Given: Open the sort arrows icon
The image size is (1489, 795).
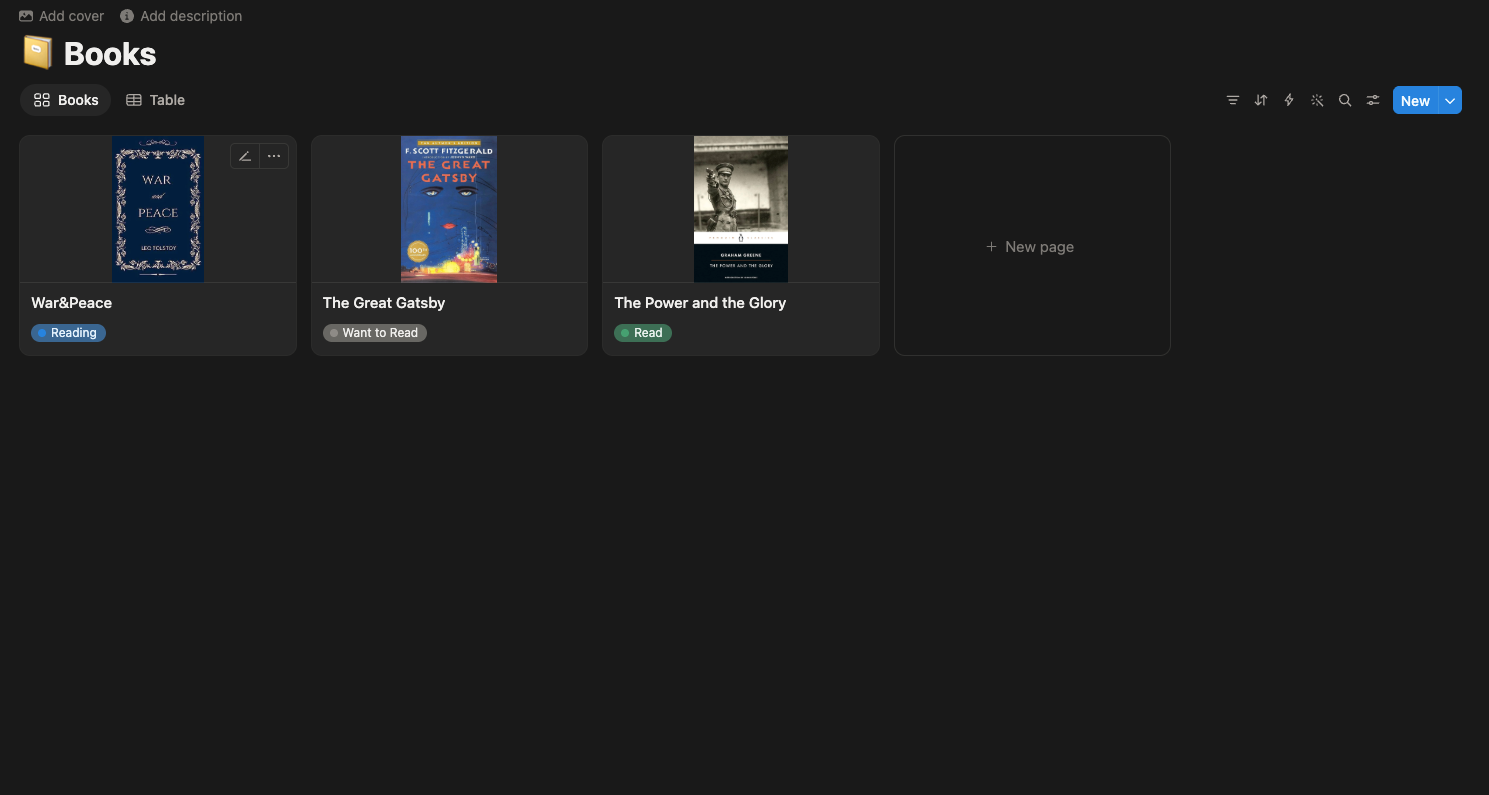Looking at the screenshot, I should coord(1261,100).
